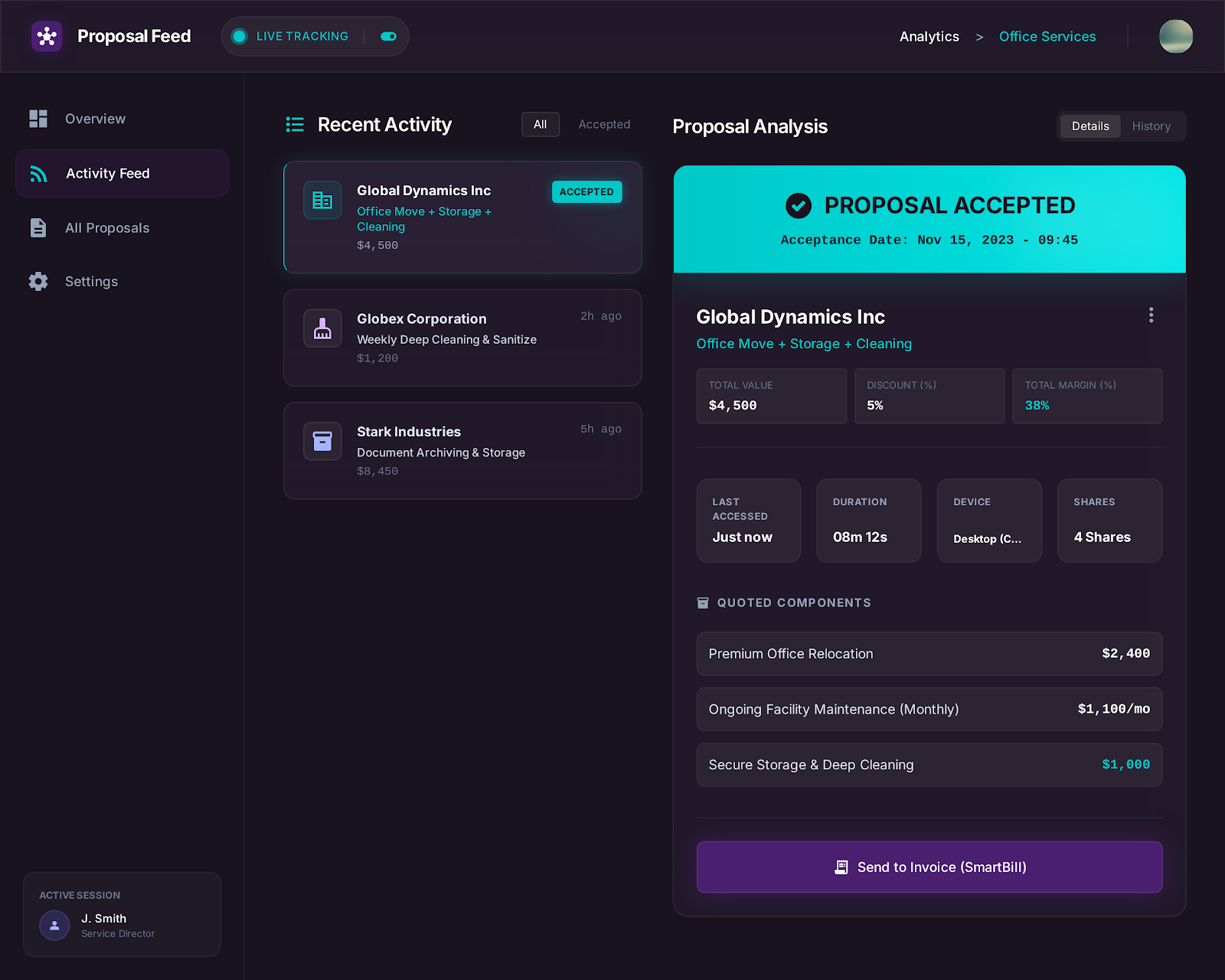This screenshot has height=980, width=1225.
Task: Click the Proposal Feed logo icon
Action: [x=47, y=36]
